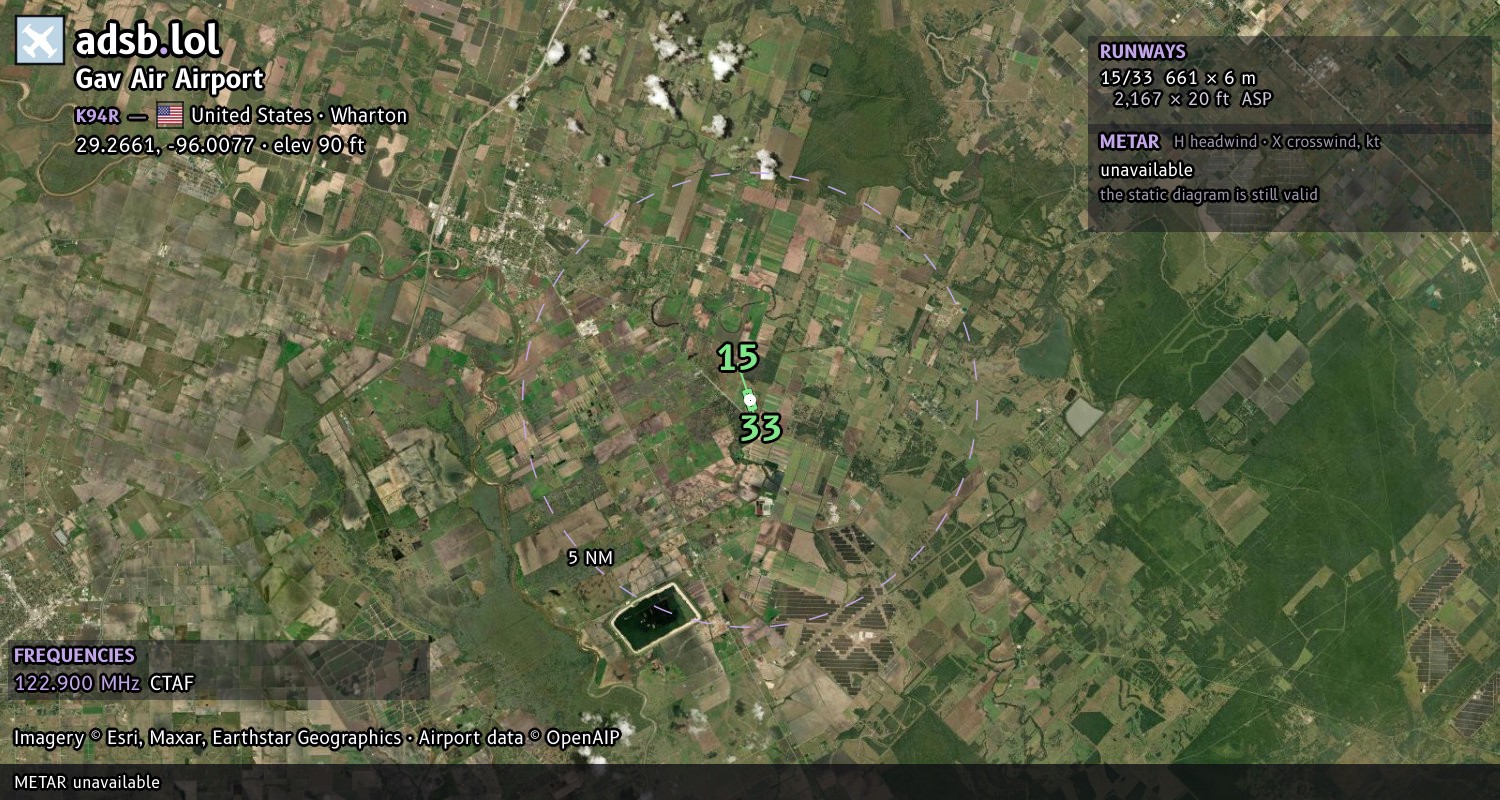Click the METAR panel heading
1500x800 pixels.
[x=1129, y=141]
